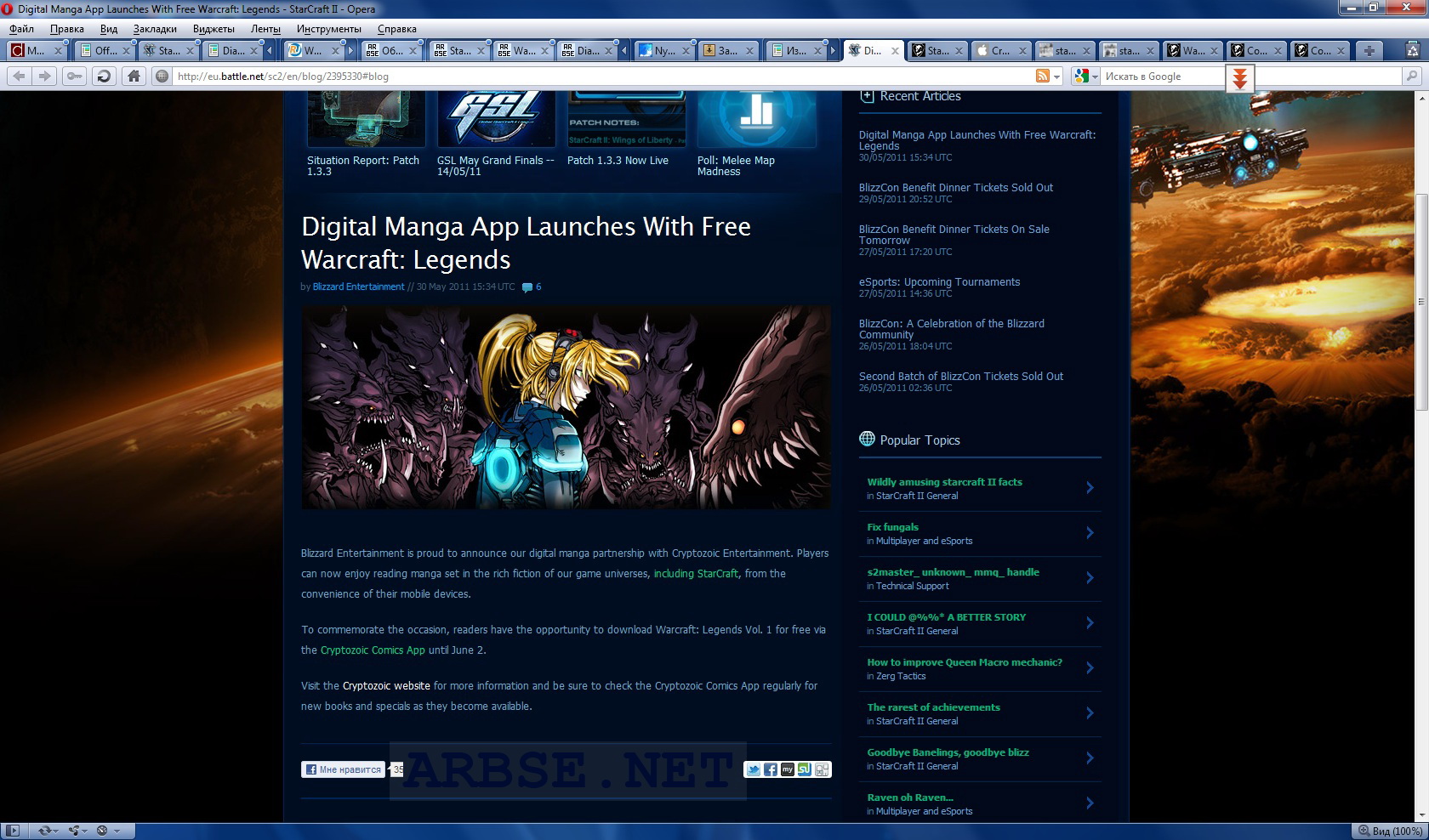
Task: Share the article on Facebook icon
Action: point(771,769)
